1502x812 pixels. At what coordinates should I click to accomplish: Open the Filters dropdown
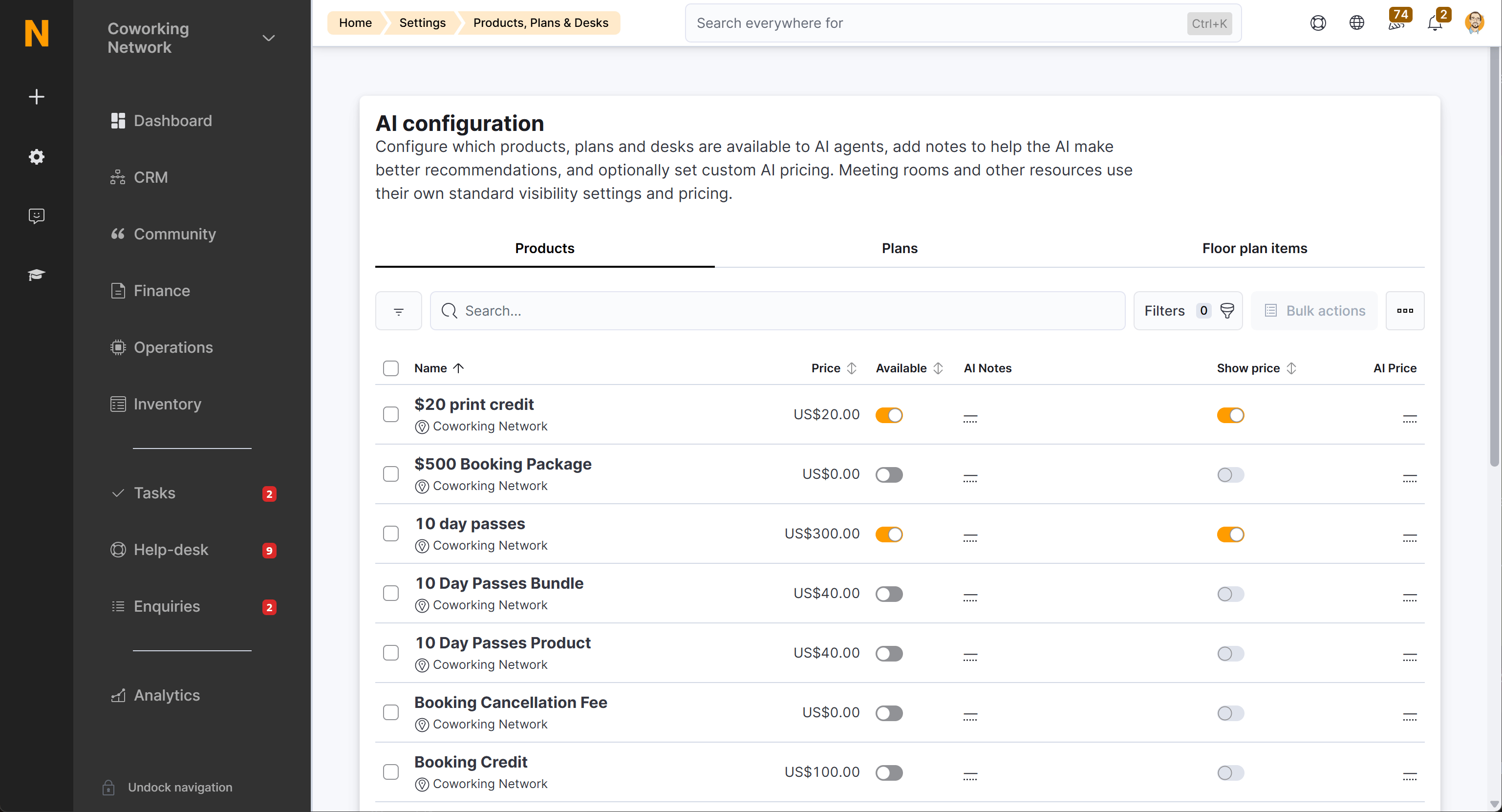point(1188,311)
